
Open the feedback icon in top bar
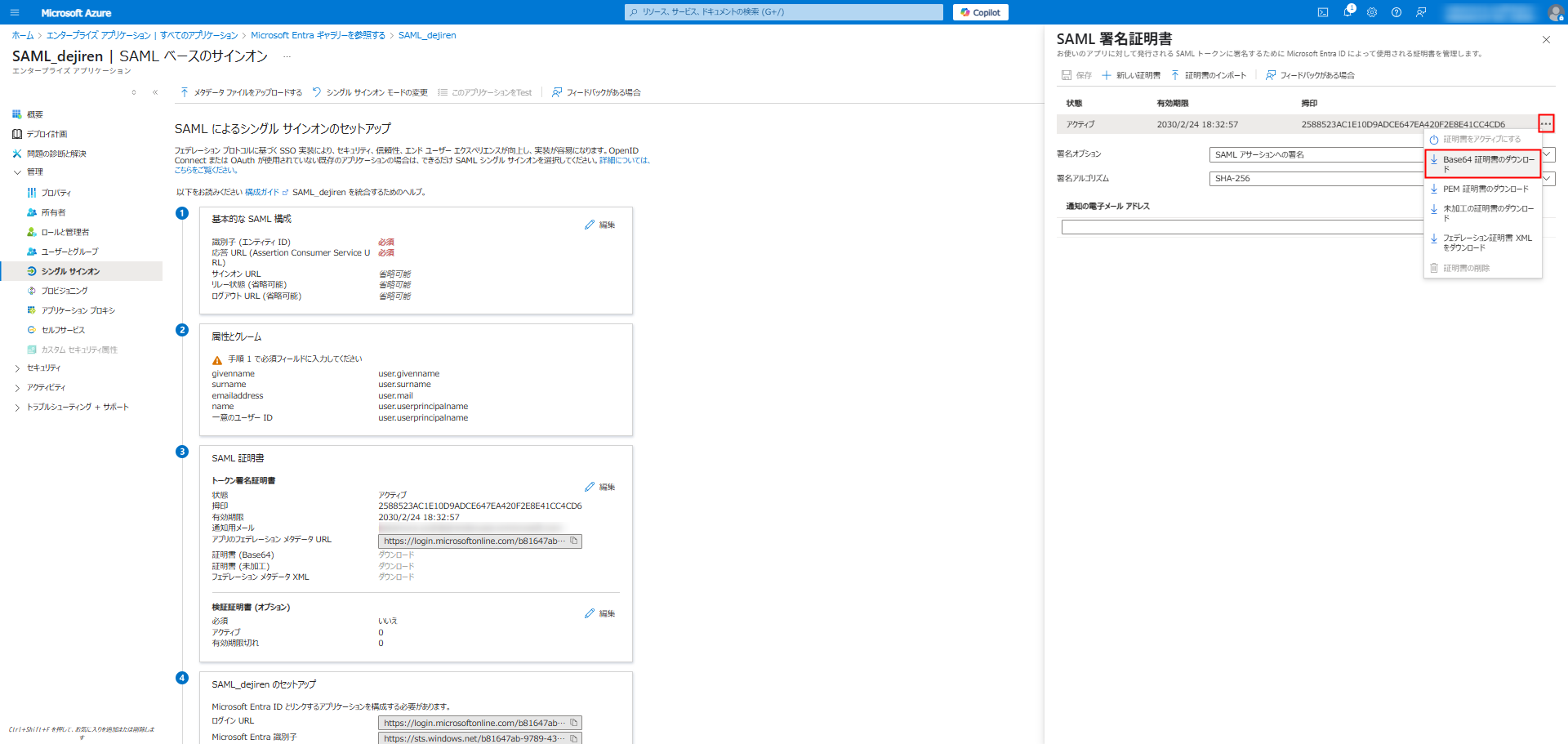[1421, 12]
